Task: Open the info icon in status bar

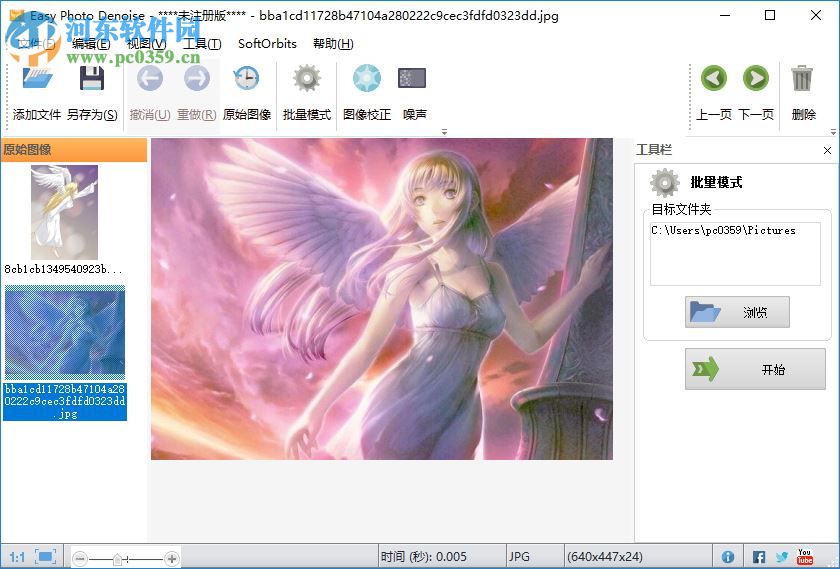Action: click(x=728, y=557)
